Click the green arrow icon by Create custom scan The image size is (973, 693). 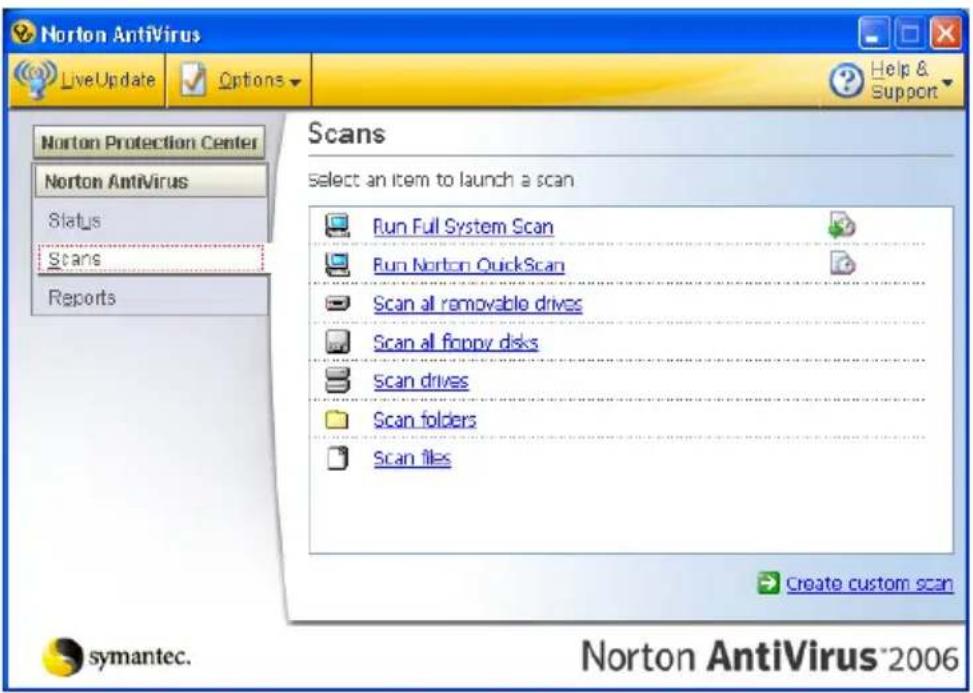[x=768, y=583]
